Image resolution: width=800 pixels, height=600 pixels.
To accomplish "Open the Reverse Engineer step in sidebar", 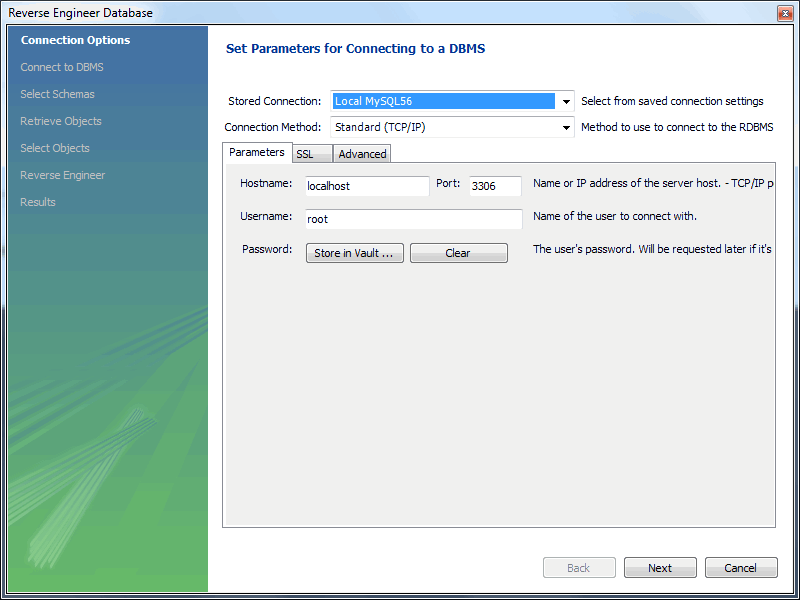I will pos(63,175).
